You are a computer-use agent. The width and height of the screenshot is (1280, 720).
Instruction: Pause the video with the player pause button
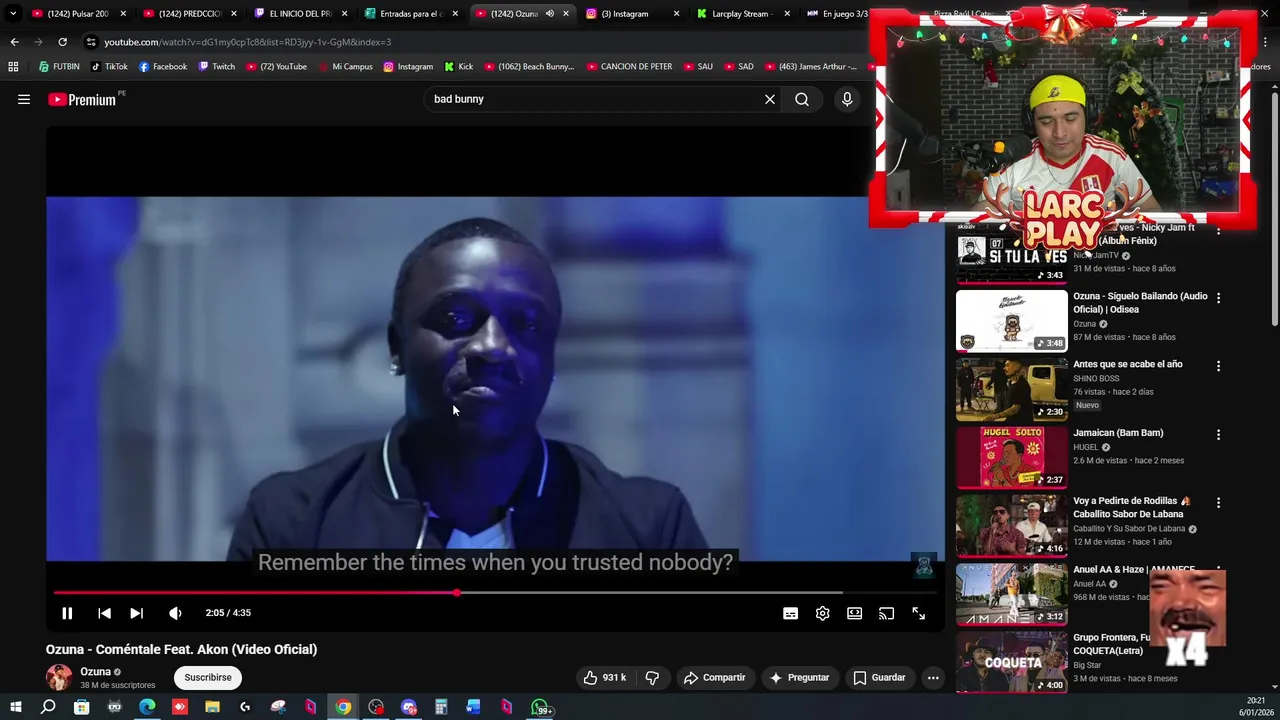67,613
